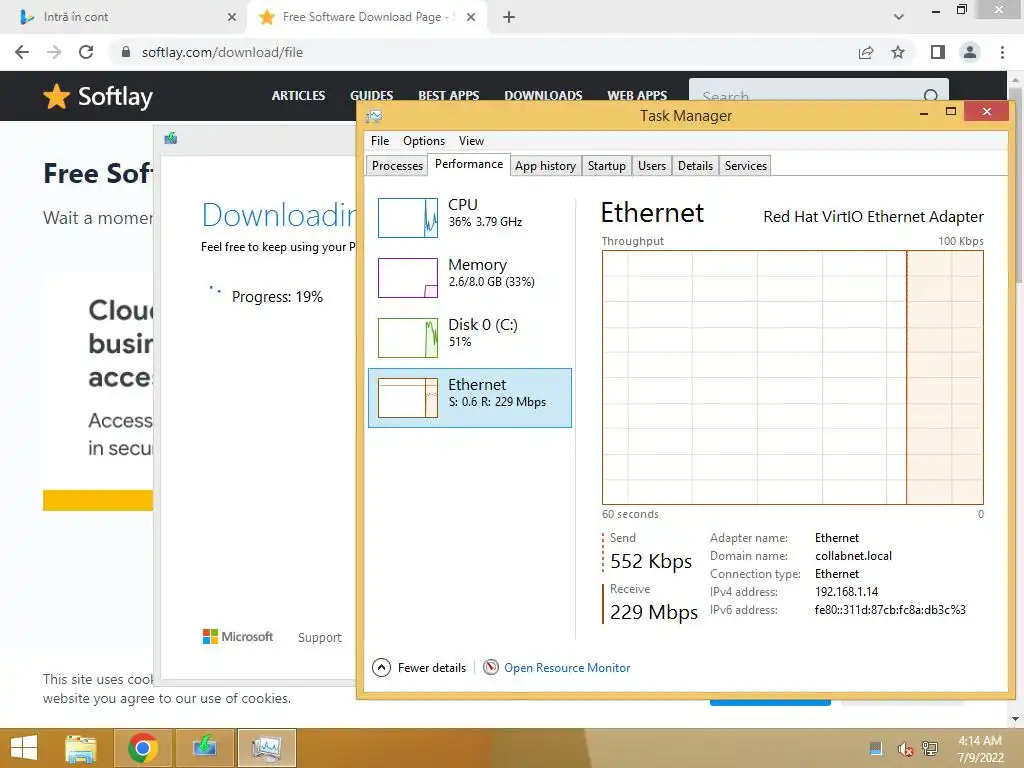Open Task Manager taskbar button

click(x=266, y=748)
